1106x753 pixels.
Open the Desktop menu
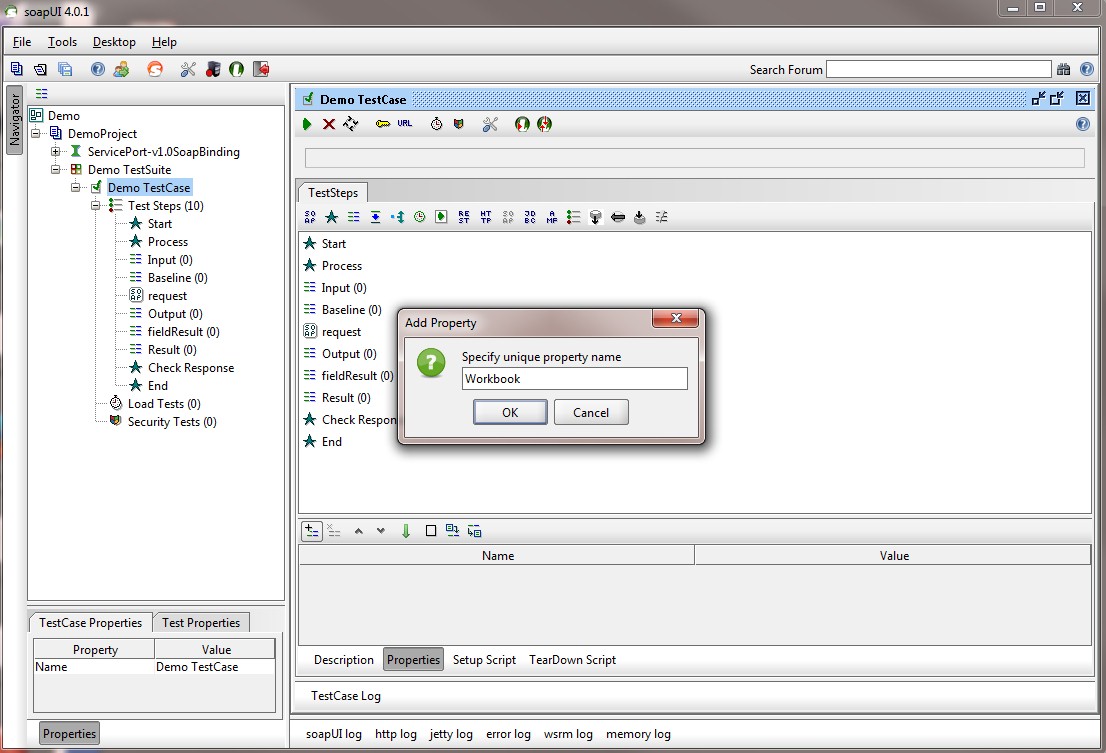[114, 42]
